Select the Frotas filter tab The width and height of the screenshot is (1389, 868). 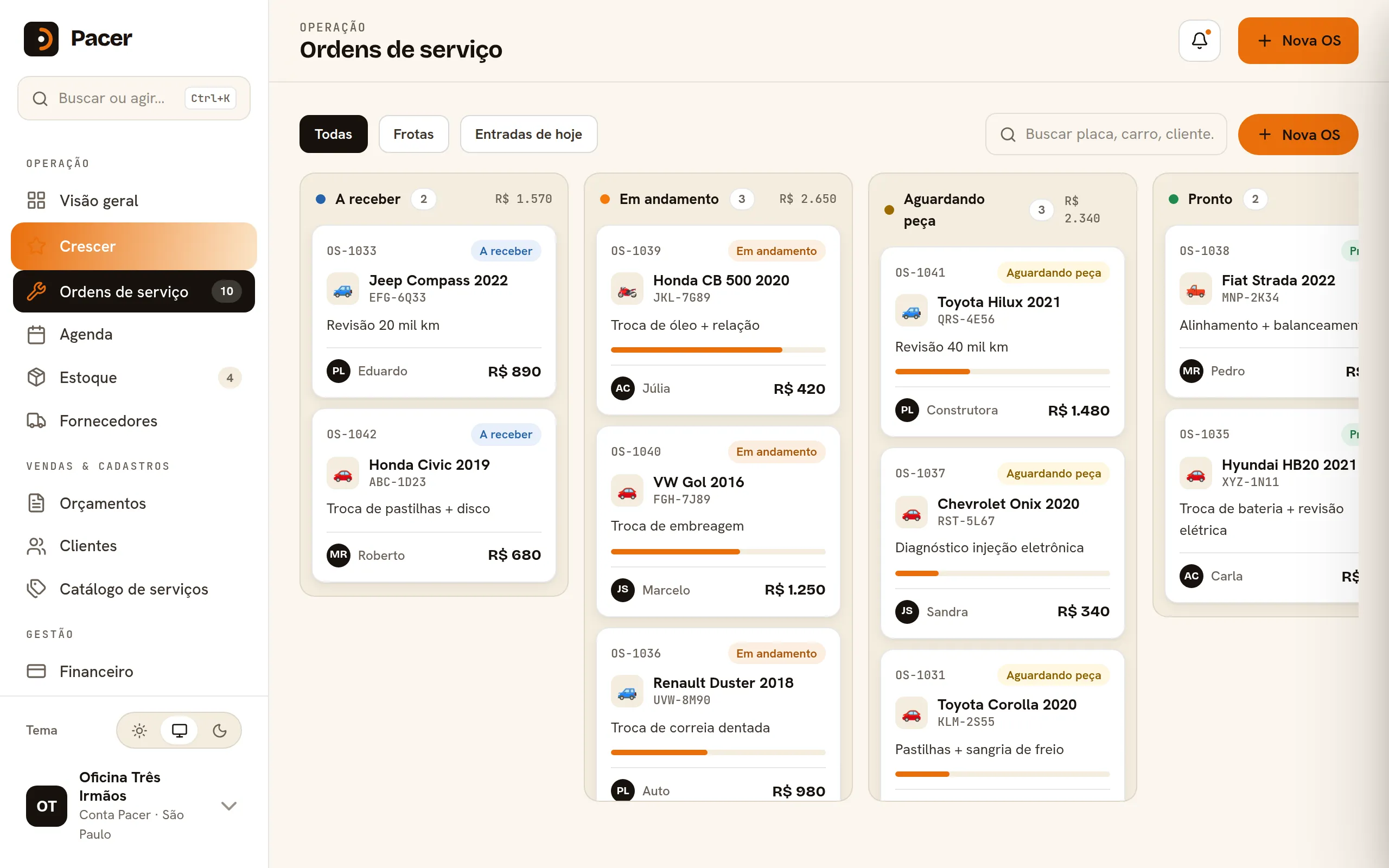tap(413, 134)
